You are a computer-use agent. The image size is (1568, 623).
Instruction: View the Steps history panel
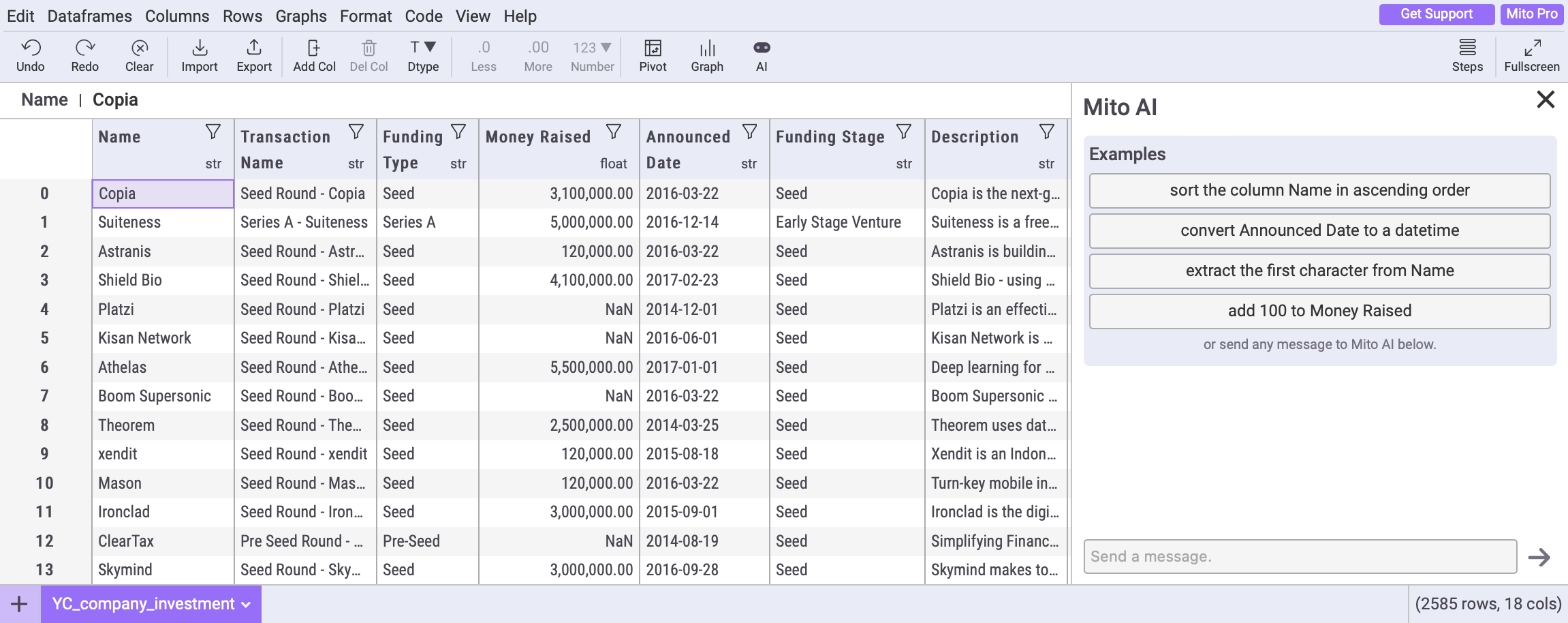pos(1467,55)
